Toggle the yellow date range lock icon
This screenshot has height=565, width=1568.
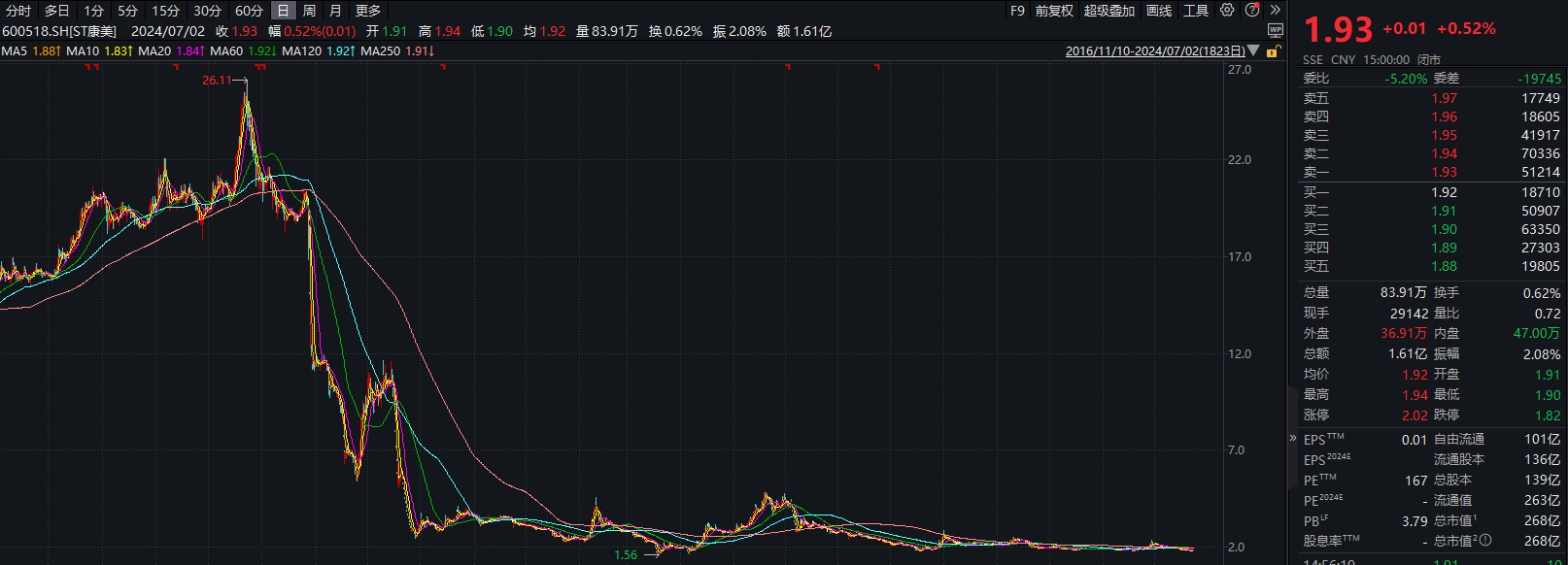(x=1273, y=51)
